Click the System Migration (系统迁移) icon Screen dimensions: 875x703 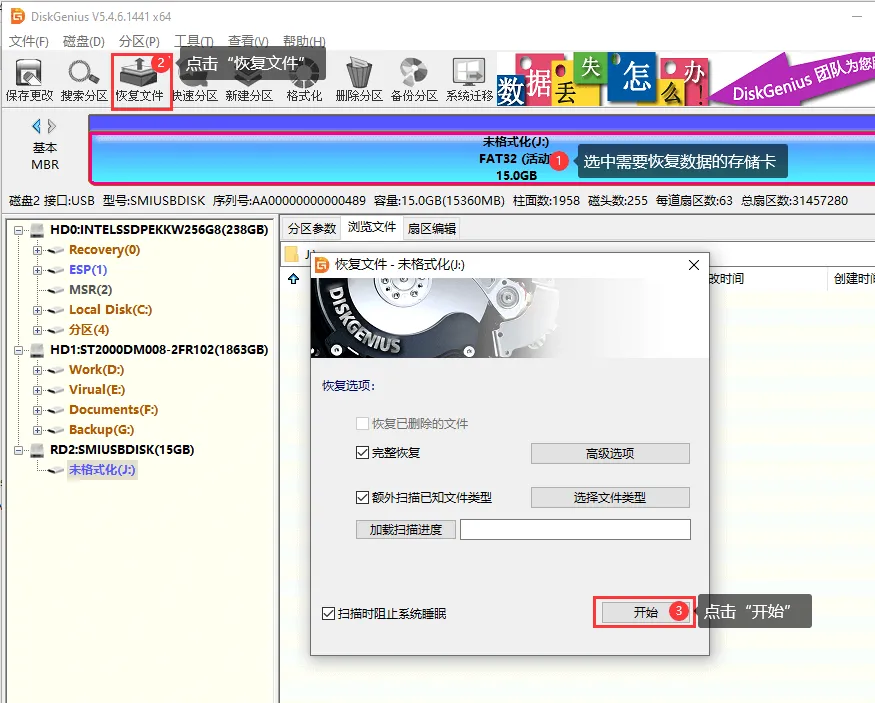click(x=469, y=80)
